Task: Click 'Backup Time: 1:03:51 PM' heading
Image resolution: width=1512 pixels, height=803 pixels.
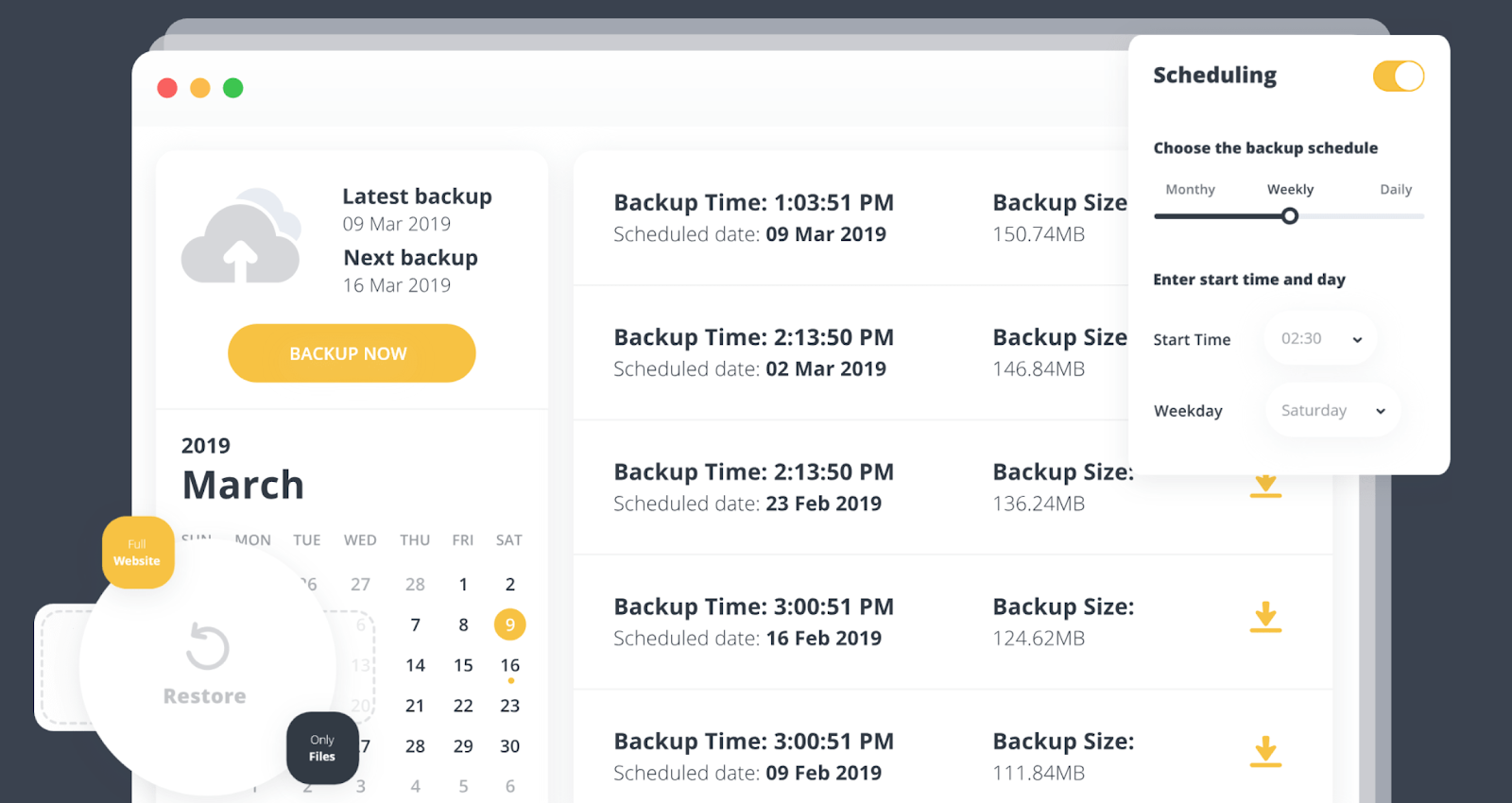Action: click(753, 203)
